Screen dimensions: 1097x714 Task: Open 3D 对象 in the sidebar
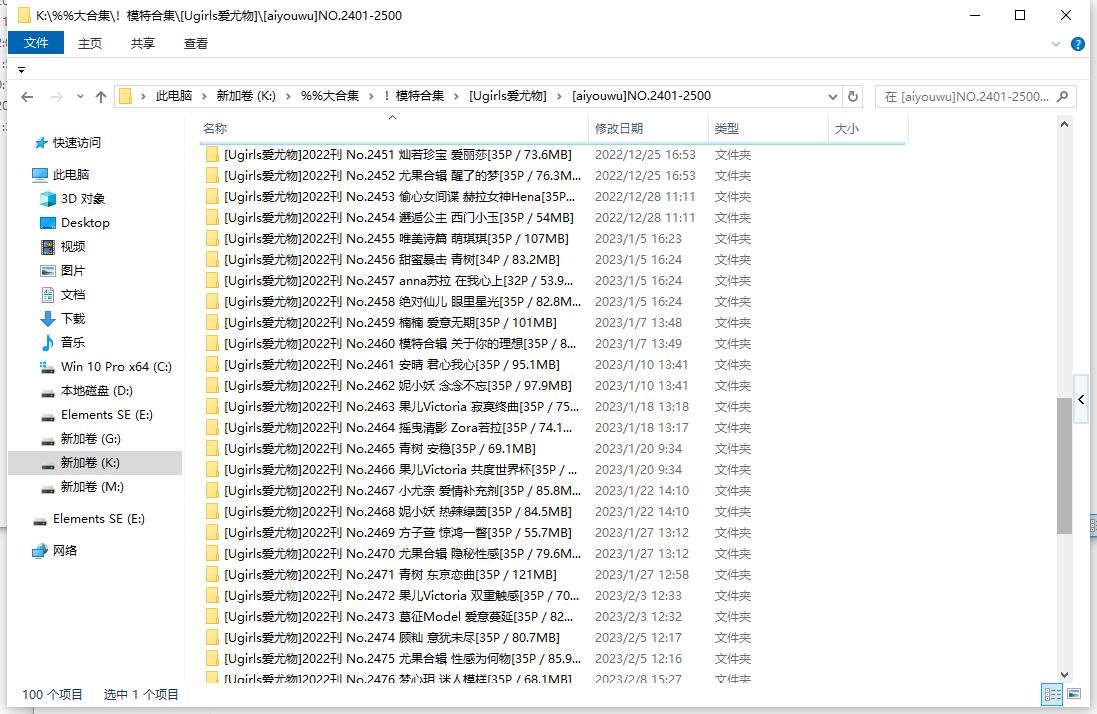(83, 199)
